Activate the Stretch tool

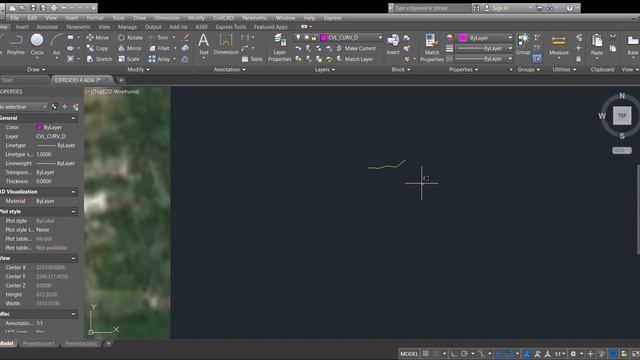[99, 59]
